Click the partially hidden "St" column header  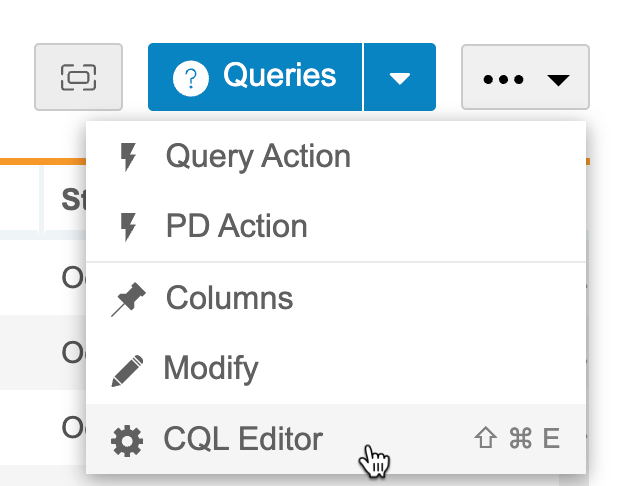tap(72, 199)
